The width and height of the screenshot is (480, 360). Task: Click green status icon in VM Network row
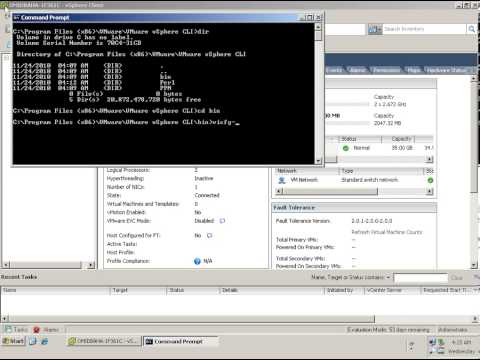[430, 180]
